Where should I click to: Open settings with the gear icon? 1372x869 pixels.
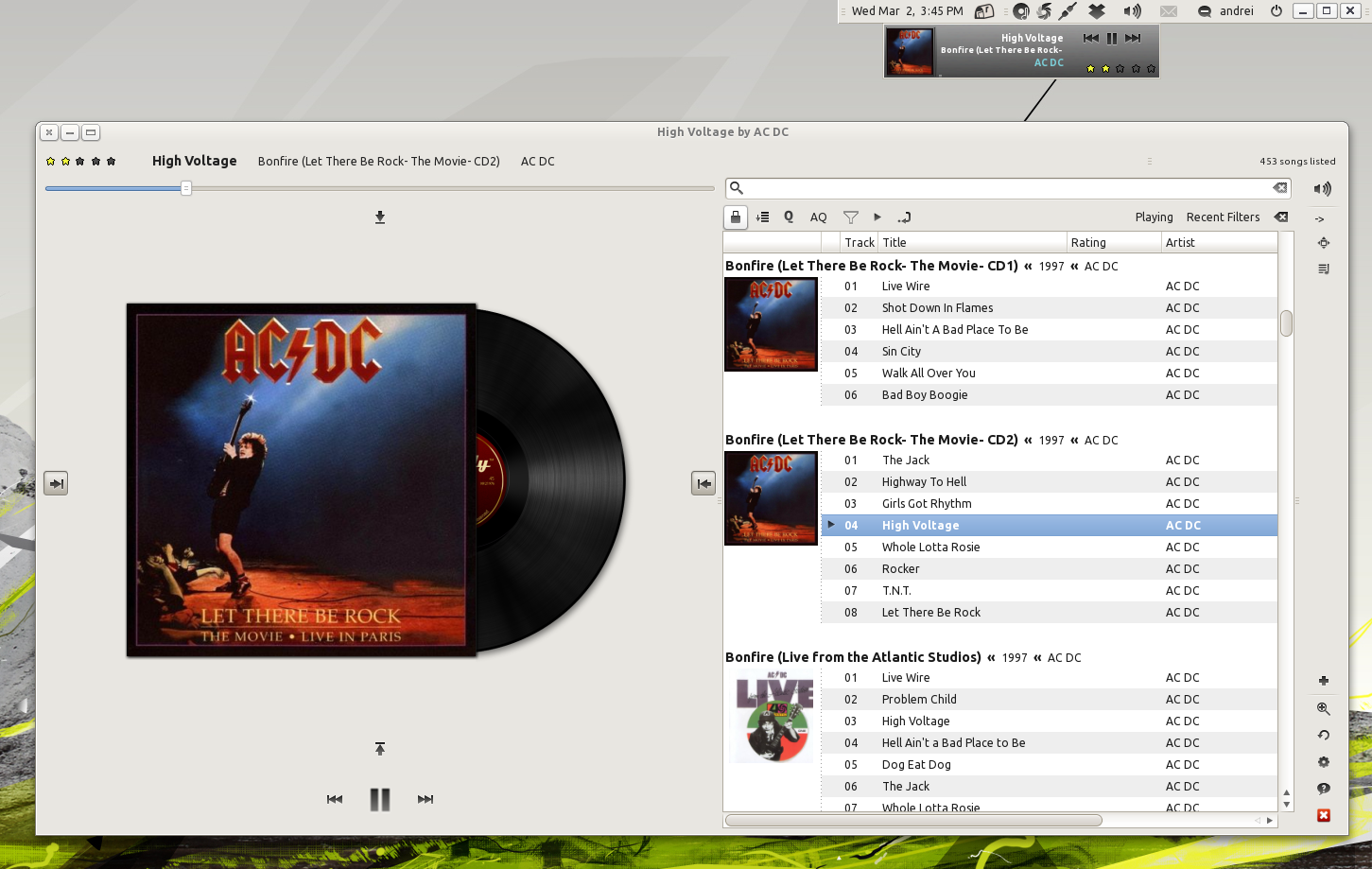pos(1324,762)
